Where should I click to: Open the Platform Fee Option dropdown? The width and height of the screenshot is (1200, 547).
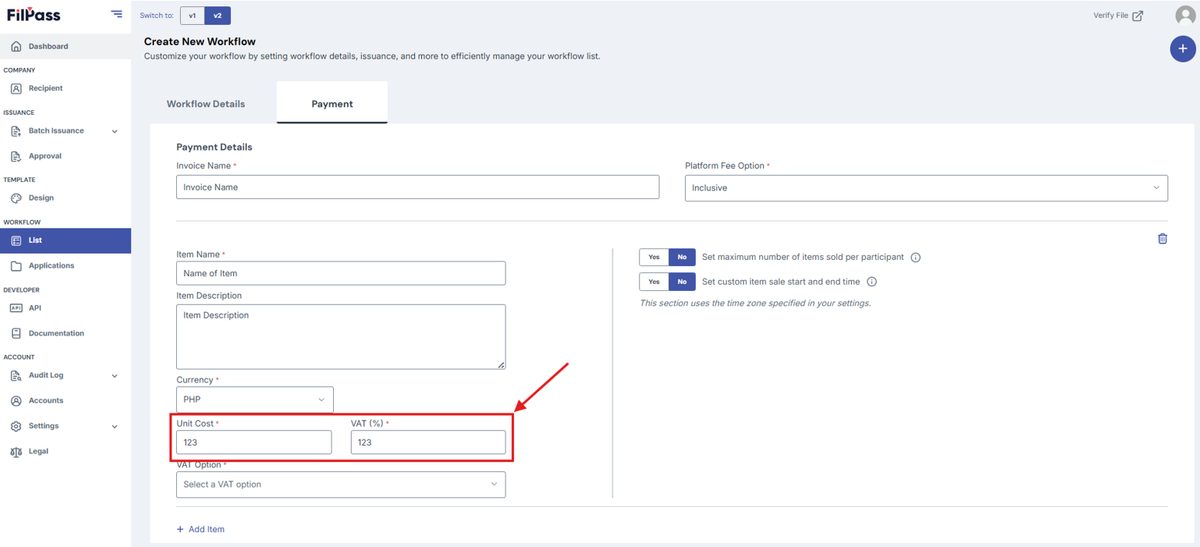click(926, 187)
